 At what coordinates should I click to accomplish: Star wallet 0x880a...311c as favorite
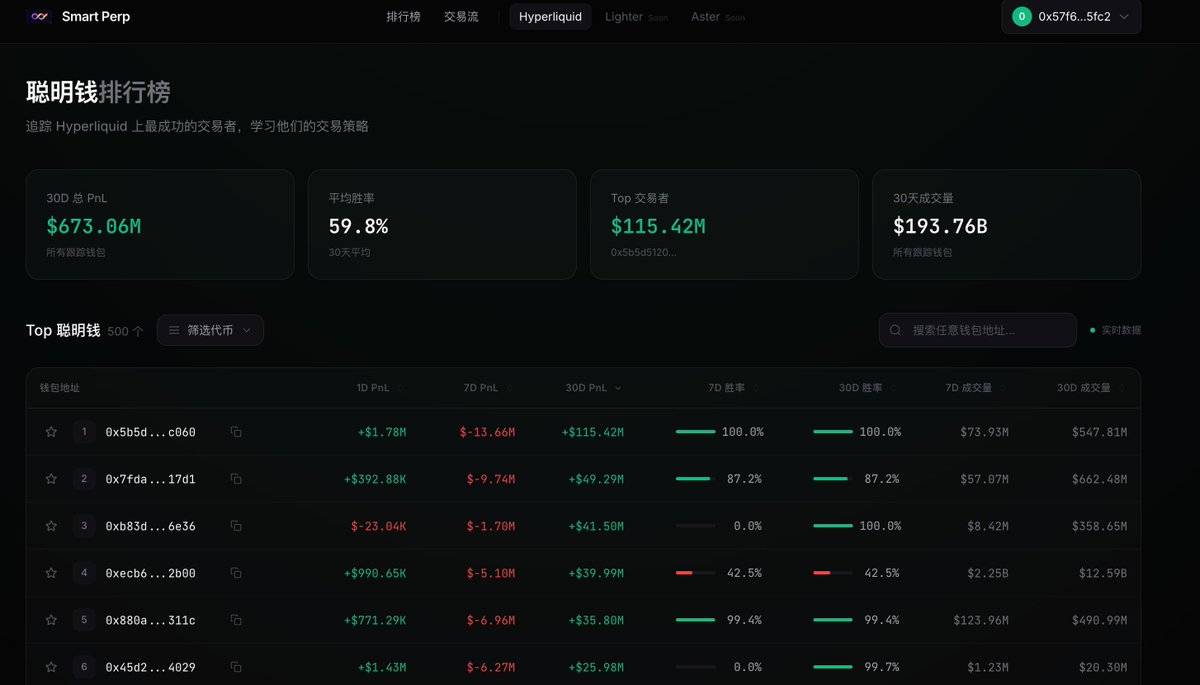(x=51, y=620)
